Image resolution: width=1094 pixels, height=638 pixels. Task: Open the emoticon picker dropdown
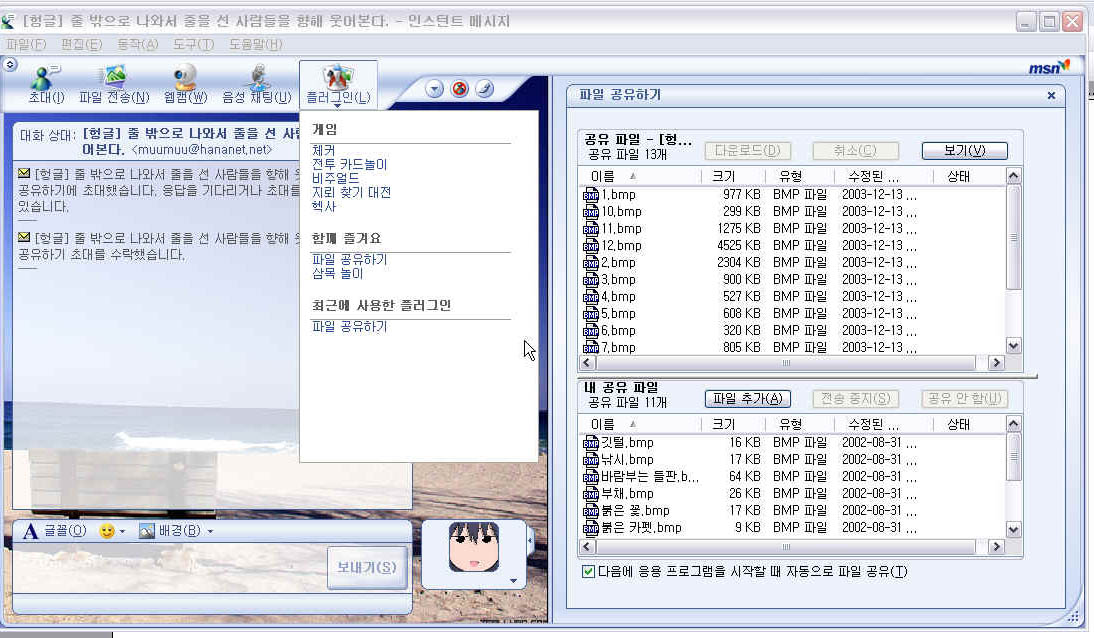[x=112, y=531]
